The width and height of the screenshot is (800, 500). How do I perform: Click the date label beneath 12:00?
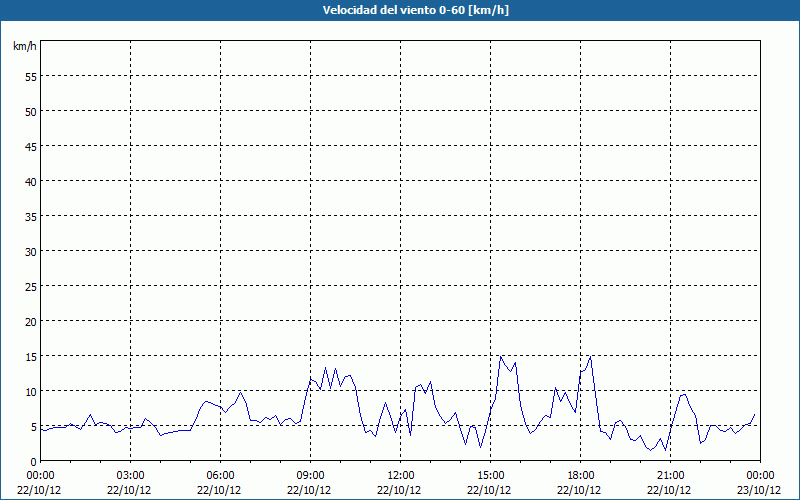coord(399,490)
